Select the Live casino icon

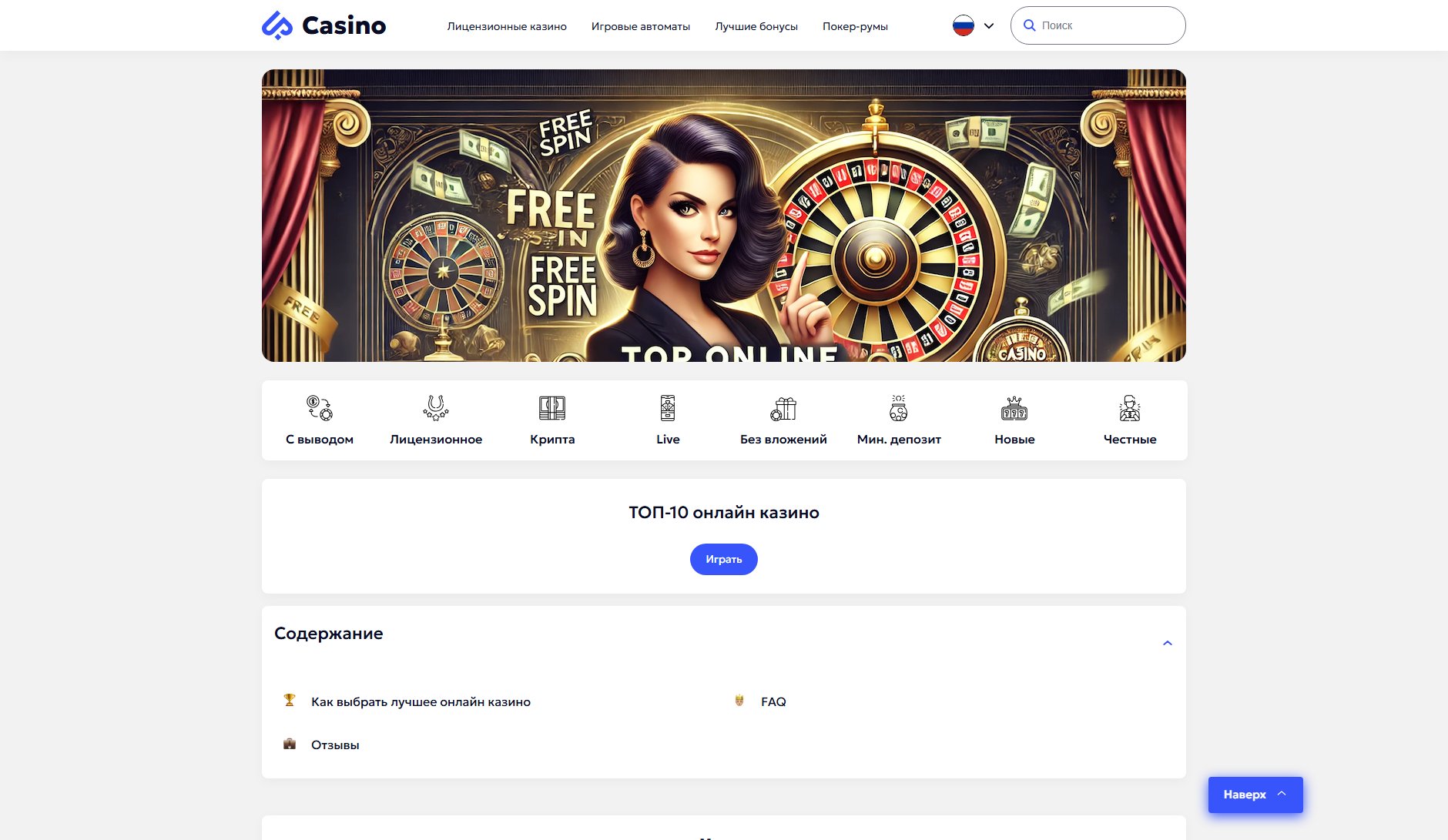pos(668,408)
